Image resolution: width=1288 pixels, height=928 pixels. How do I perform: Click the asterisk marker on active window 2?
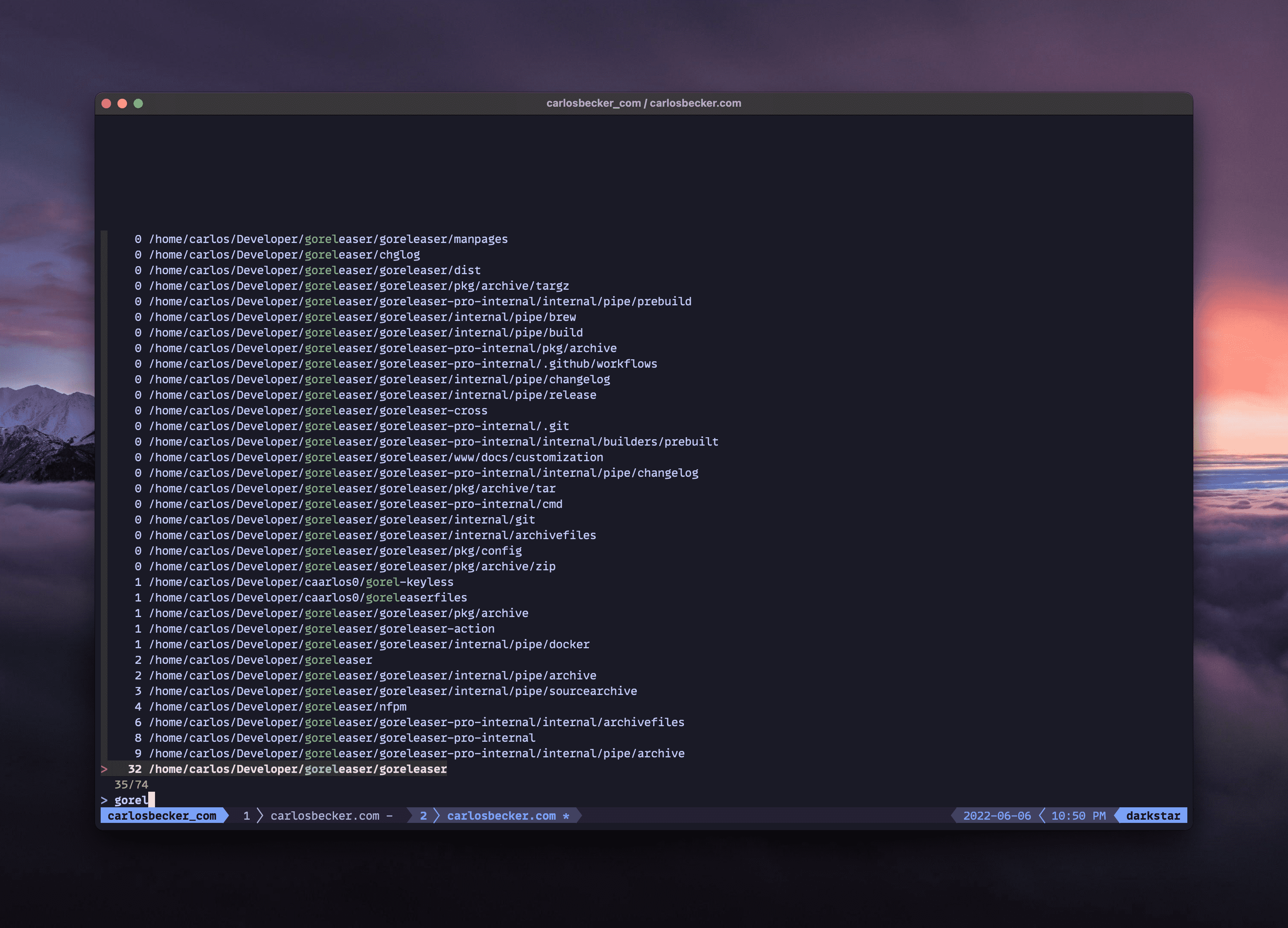[566, 815]
